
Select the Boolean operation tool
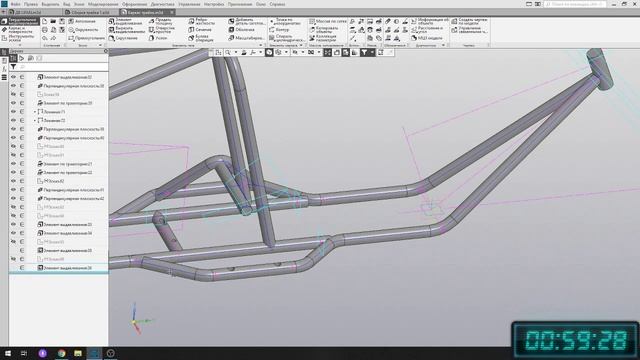(201, 38)
